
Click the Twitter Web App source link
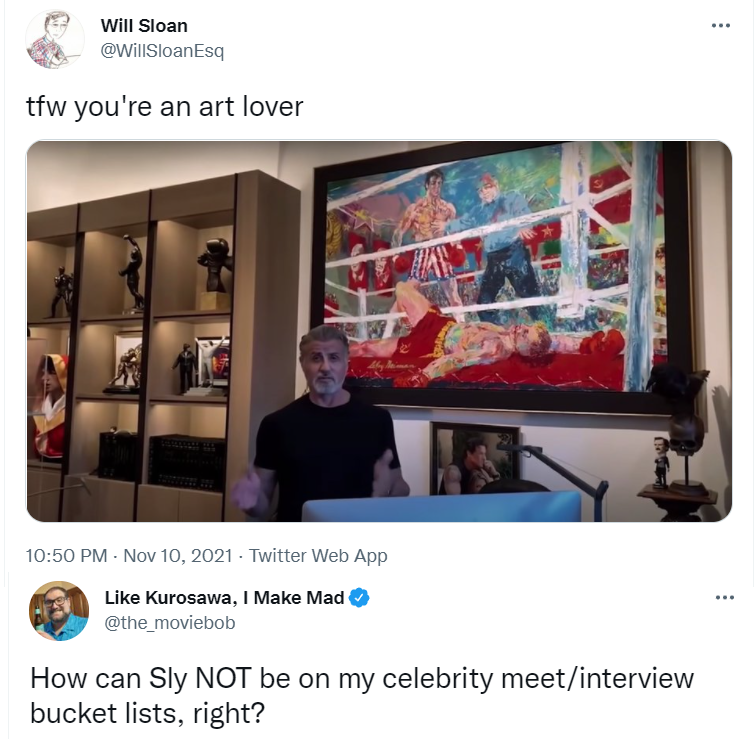pos(318,555)
